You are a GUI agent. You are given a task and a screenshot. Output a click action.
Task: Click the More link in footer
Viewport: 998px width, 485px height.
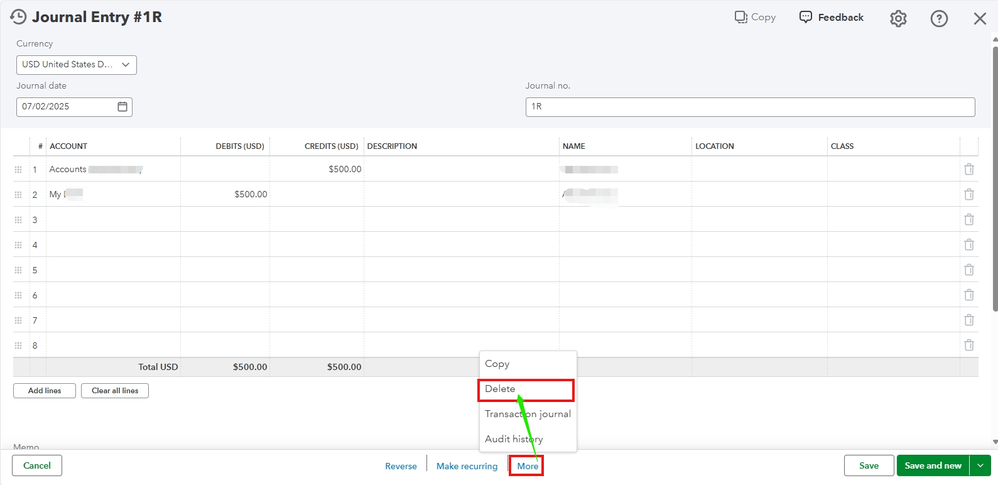click(x=528, y=466)
